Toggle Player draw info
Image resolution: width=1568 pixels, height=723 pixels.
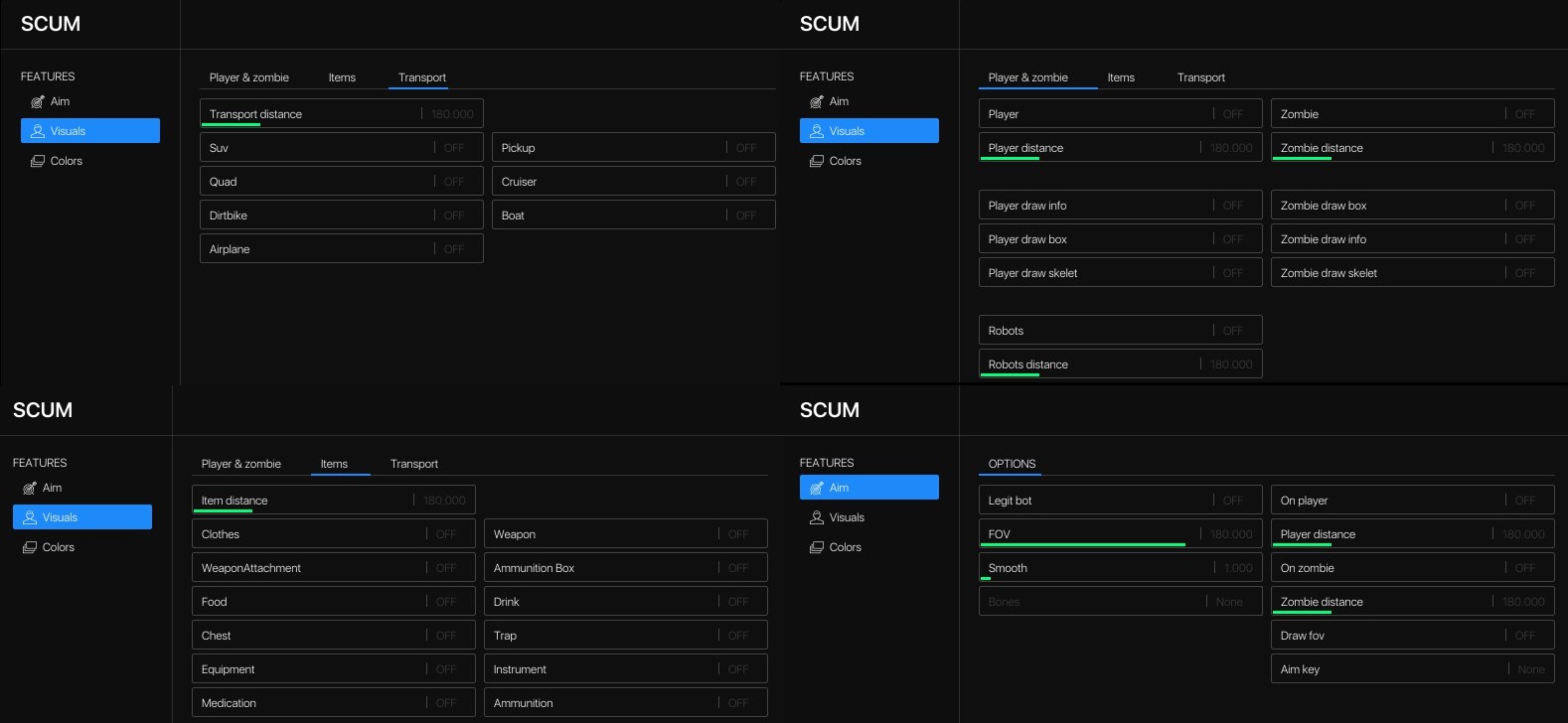pos(1121,206)
